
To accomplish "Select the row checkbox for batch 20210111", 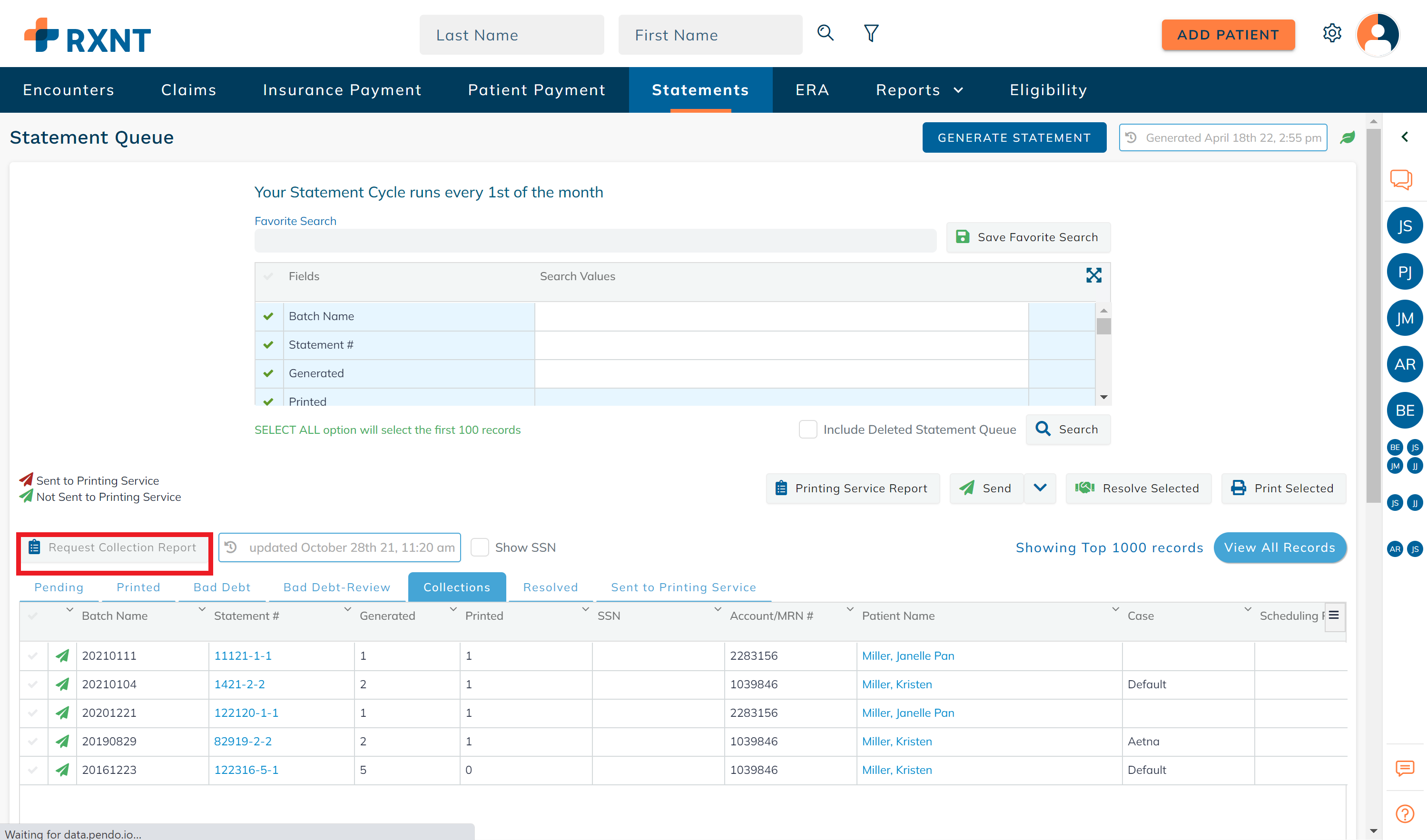I will click(x=33, y=655).
